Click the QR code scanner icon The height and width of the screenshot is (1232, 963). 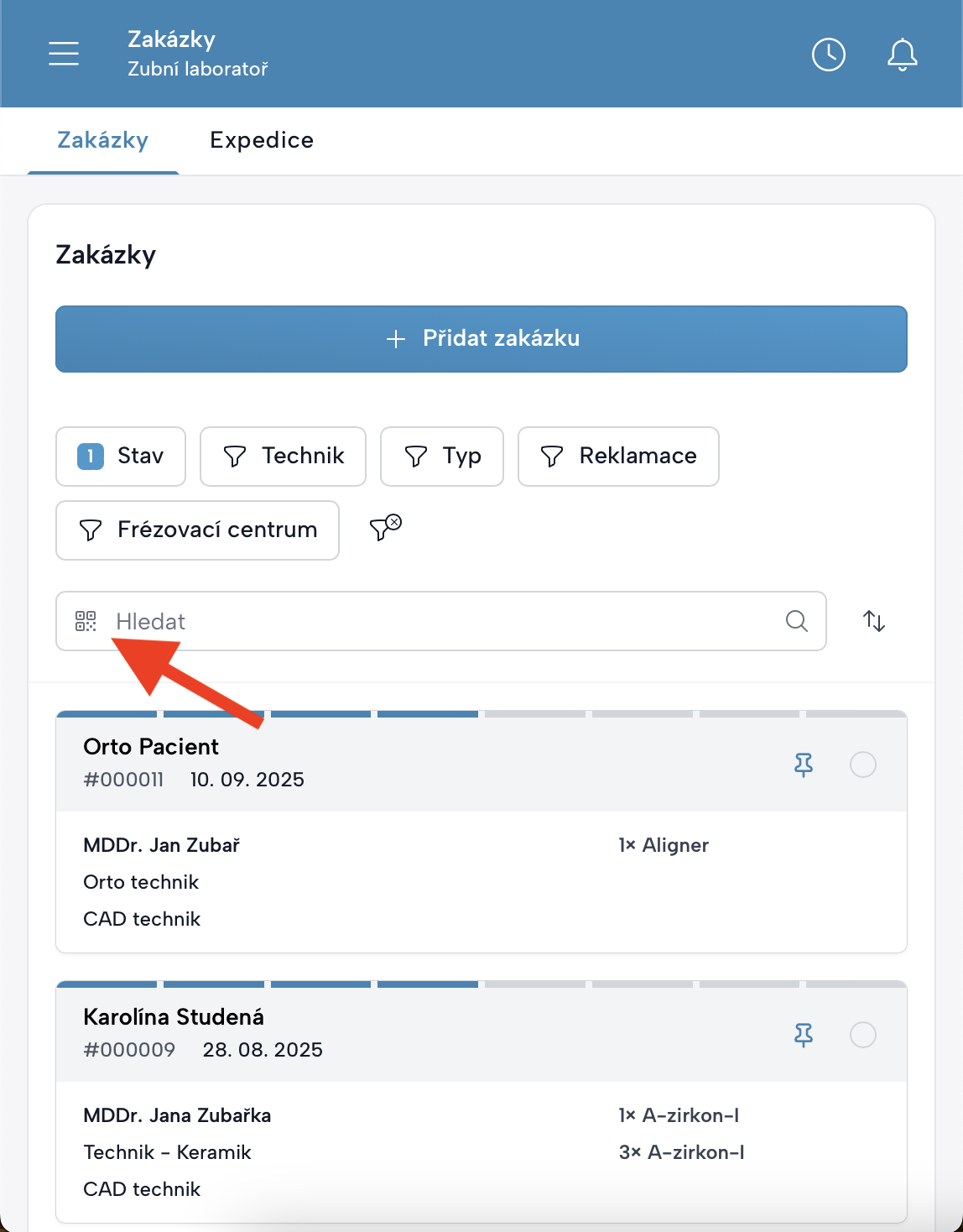[86, 621]
